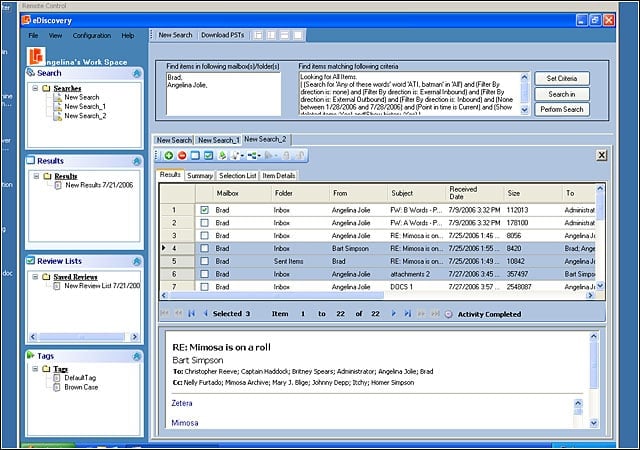The image size is (640, 450).
Task: Collapse the Review Lists panel chevron
Action: (x=137, y=261)
